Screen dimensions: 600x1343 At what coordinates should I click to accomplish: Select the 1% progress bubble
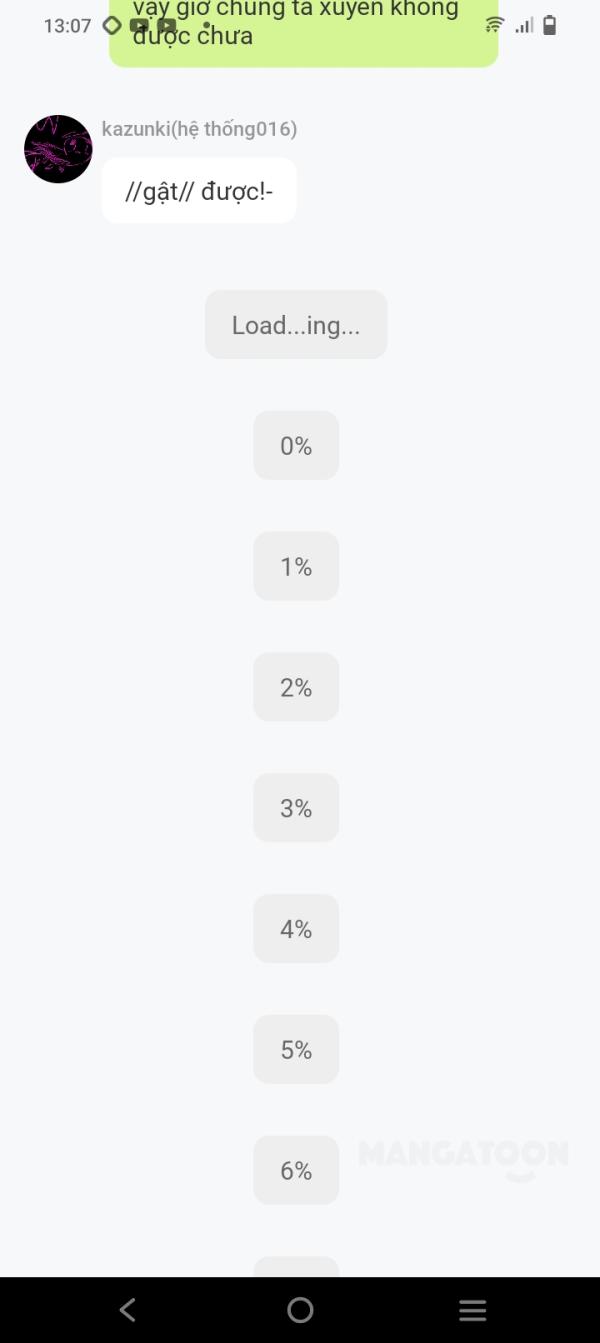tap(296, 567)
